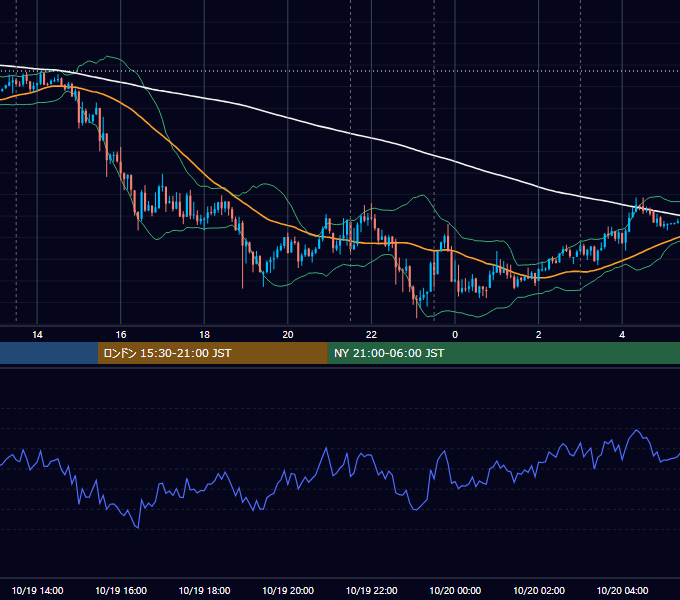This screenshot has height=600, width=680.
Task: Click the 10/19 18:00 date label
Action: pos(204,590)
